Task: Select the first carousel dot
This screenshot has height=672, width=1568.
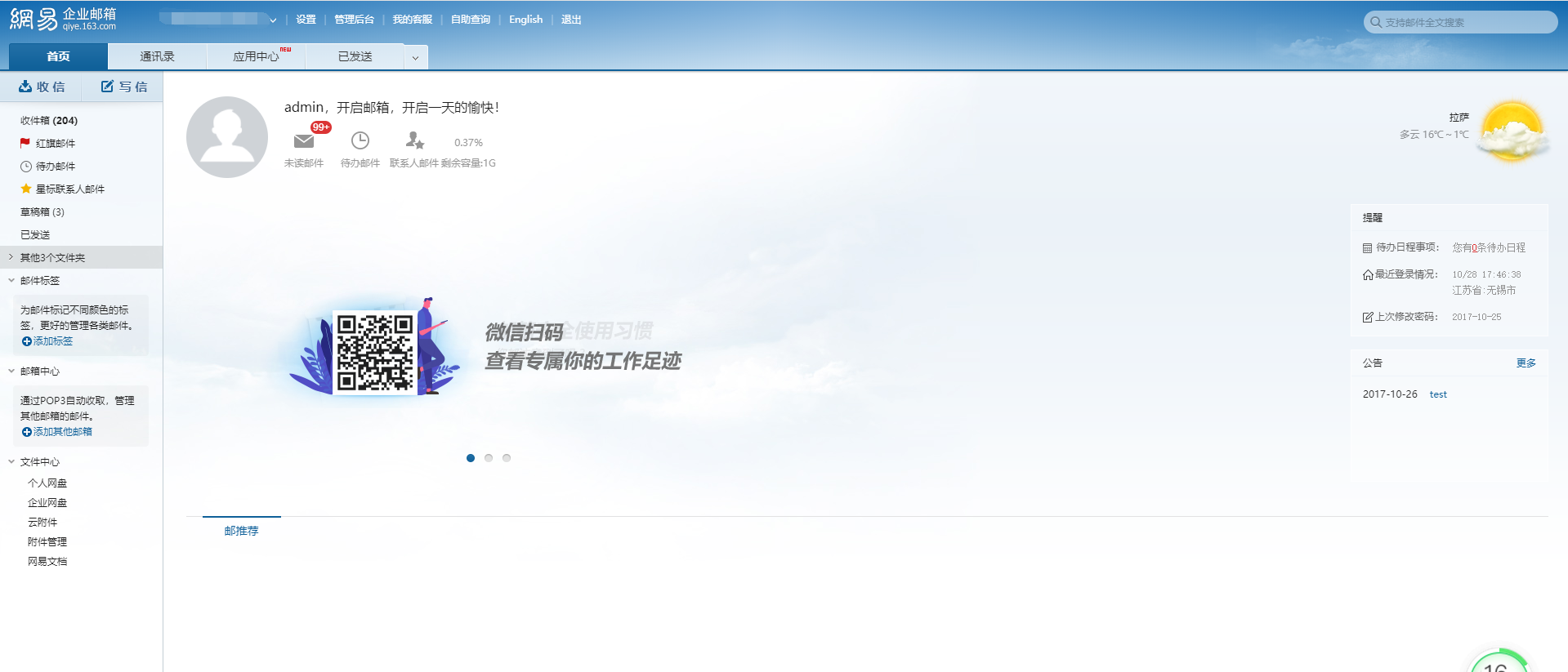Action: (x=471, y=458)
